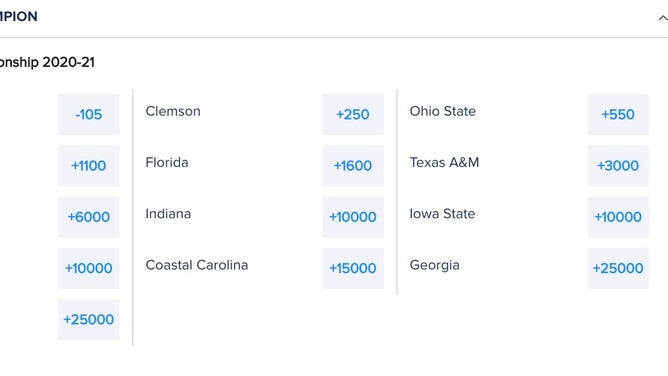Click the Championship 2020-21 heading

(47, 63)
